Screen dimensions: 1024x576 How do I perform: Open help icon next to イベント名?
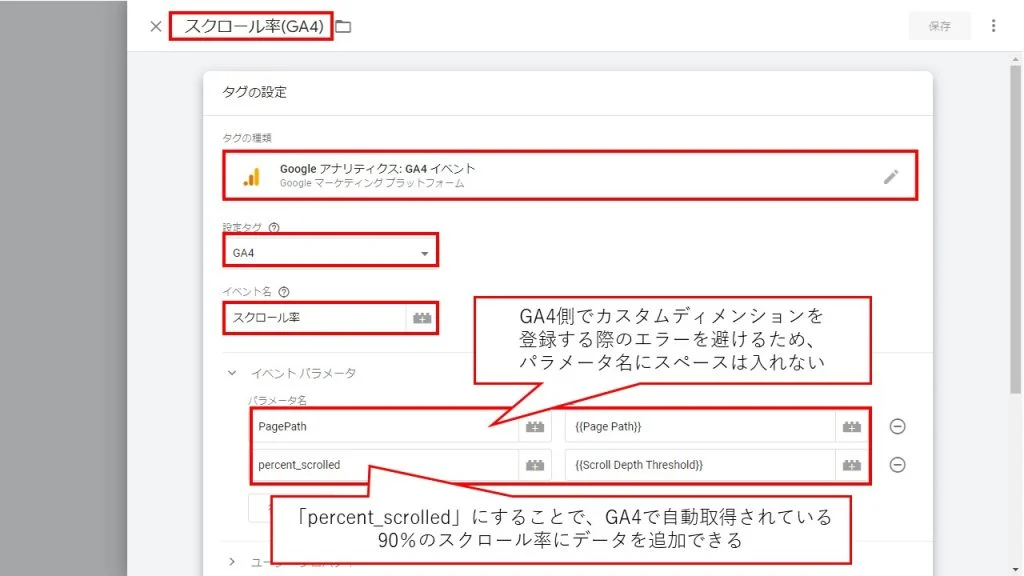pyautogui.click(x=284, y=292)
